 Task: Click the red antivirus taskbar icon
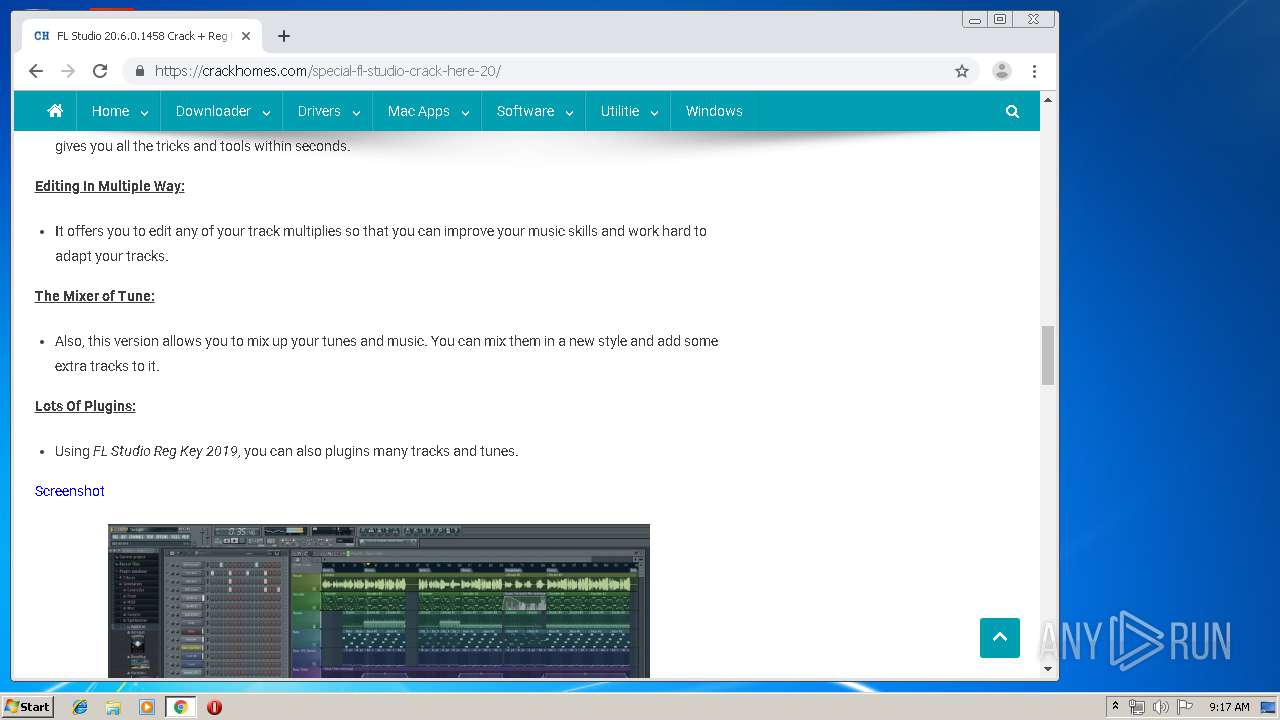tap(214, 707)
